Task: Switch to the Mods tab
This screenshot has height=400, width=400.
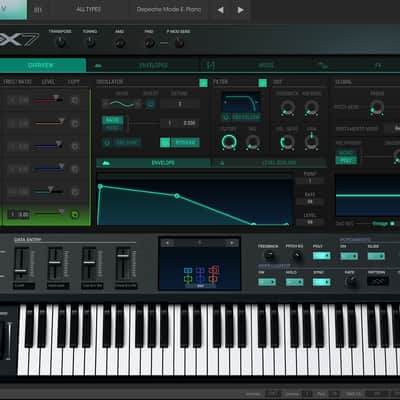Action: point(257,65)
